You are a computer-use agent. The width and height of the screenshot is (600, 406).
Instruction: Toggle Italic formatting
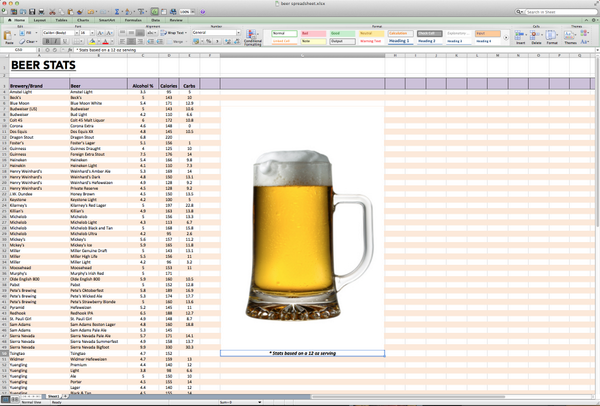click(56, 41)
